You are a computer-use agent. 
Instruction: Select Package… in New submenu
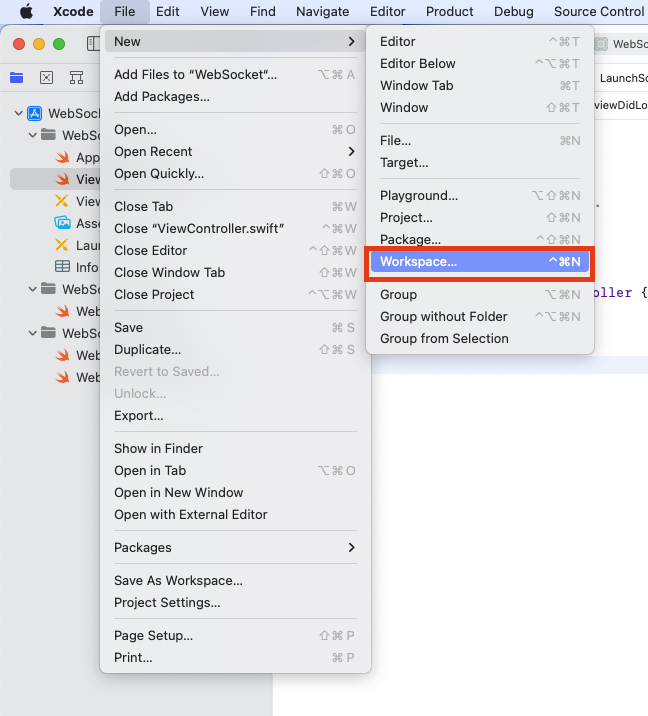[479, 238]
